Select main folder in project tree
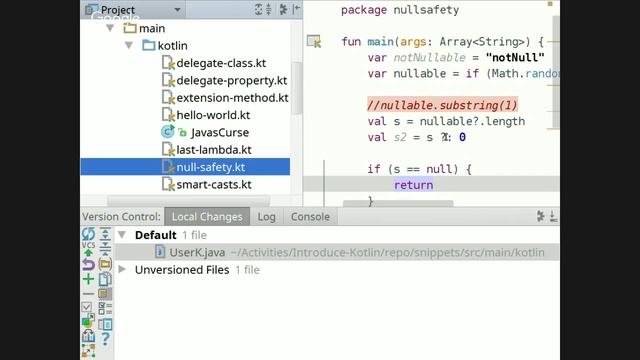The width and height of the screenshot is (640, 360). point(152,29)
